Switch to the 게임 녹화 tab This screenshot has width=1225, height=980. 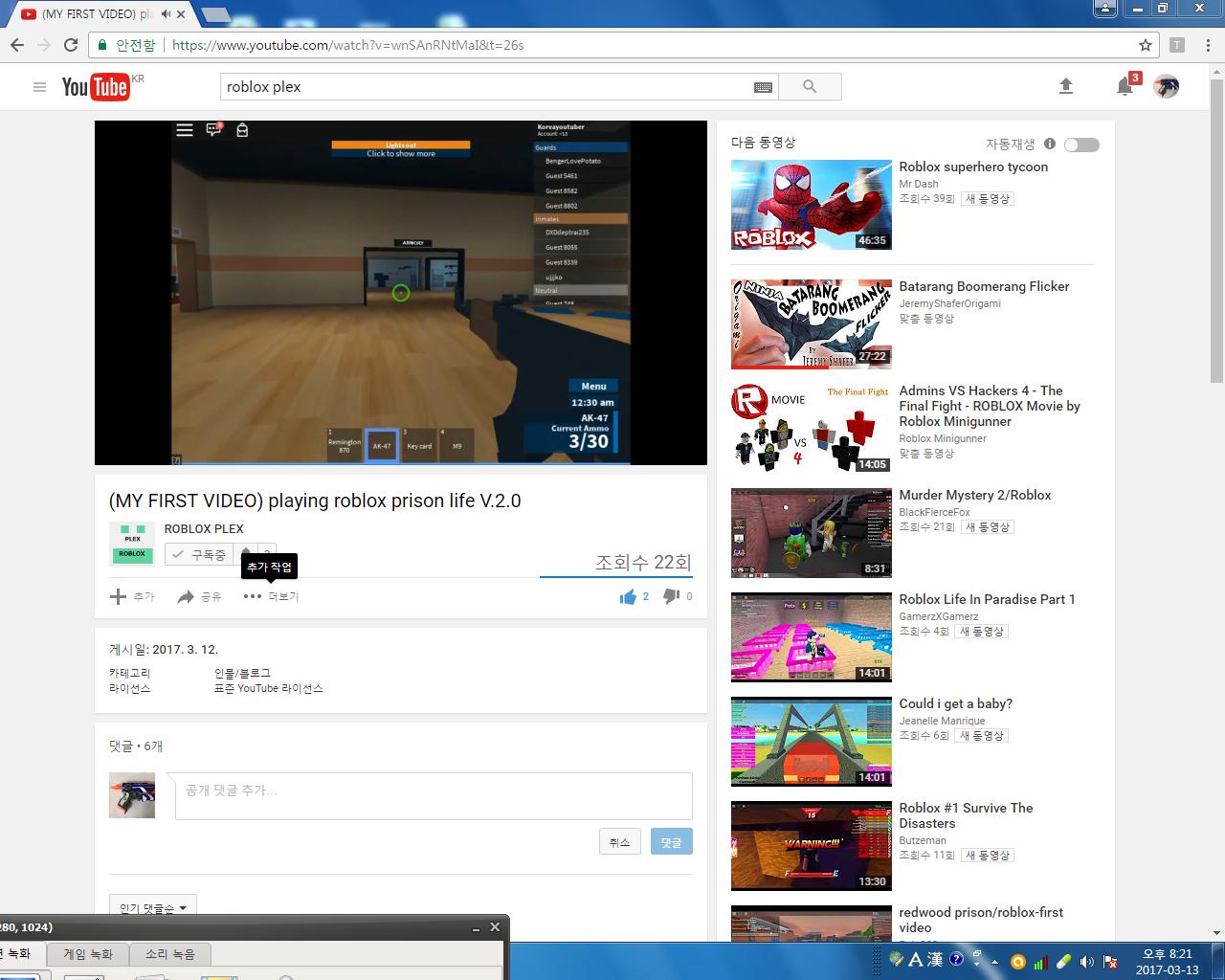pyautogui.click(x=88, y=954)
